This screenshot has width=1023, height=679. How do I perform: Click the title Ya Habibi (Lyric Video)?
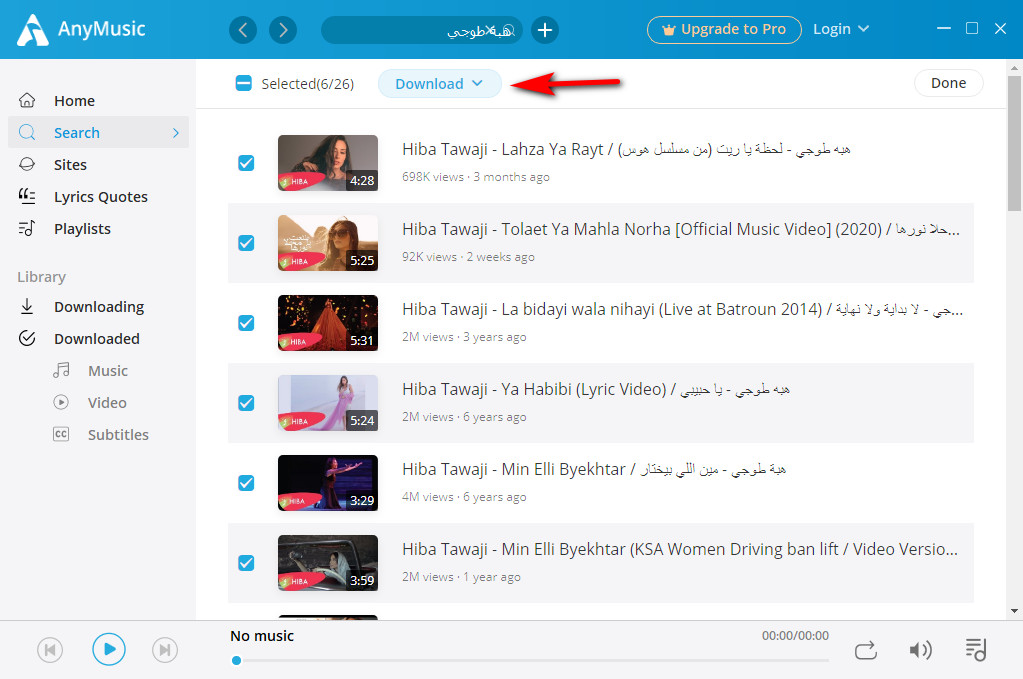(x=596, y=389)
